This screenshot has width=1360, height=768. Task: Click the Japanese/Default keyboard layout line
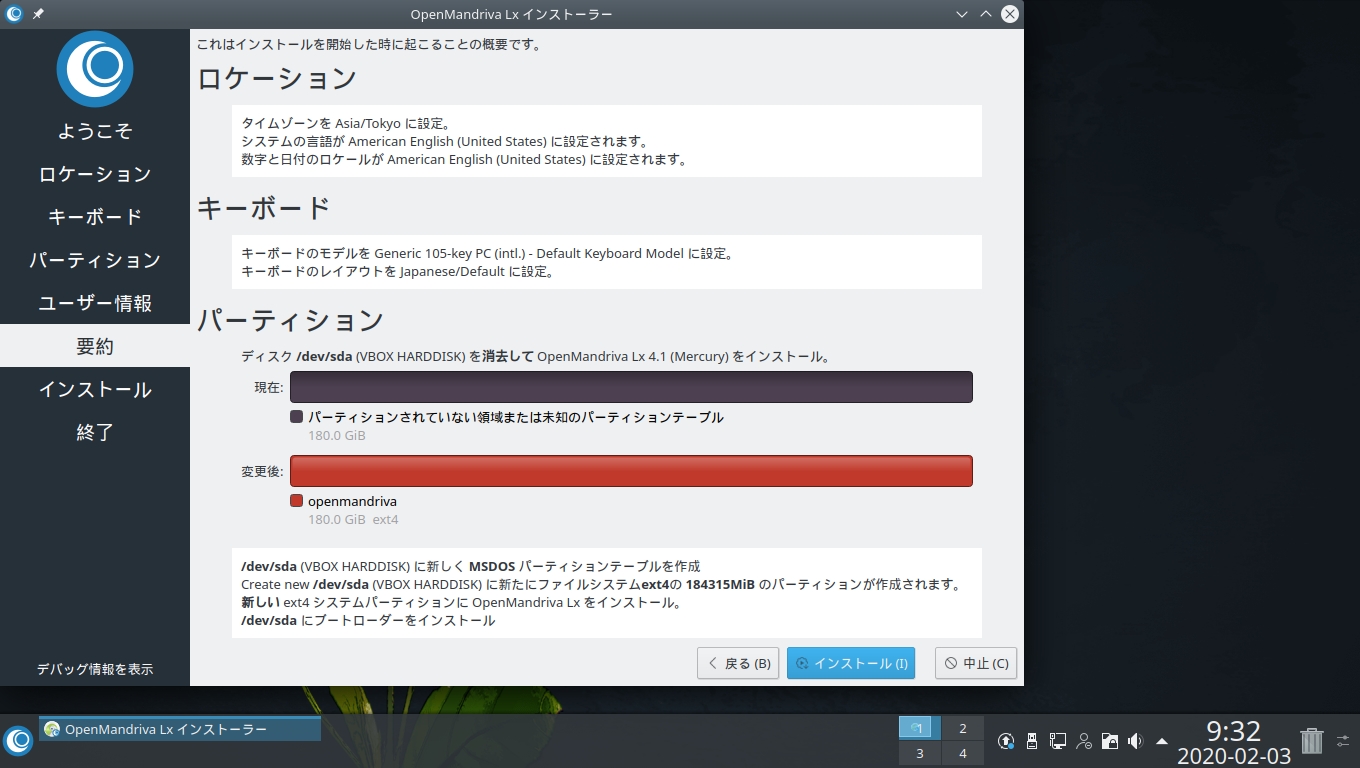(397, 272)
